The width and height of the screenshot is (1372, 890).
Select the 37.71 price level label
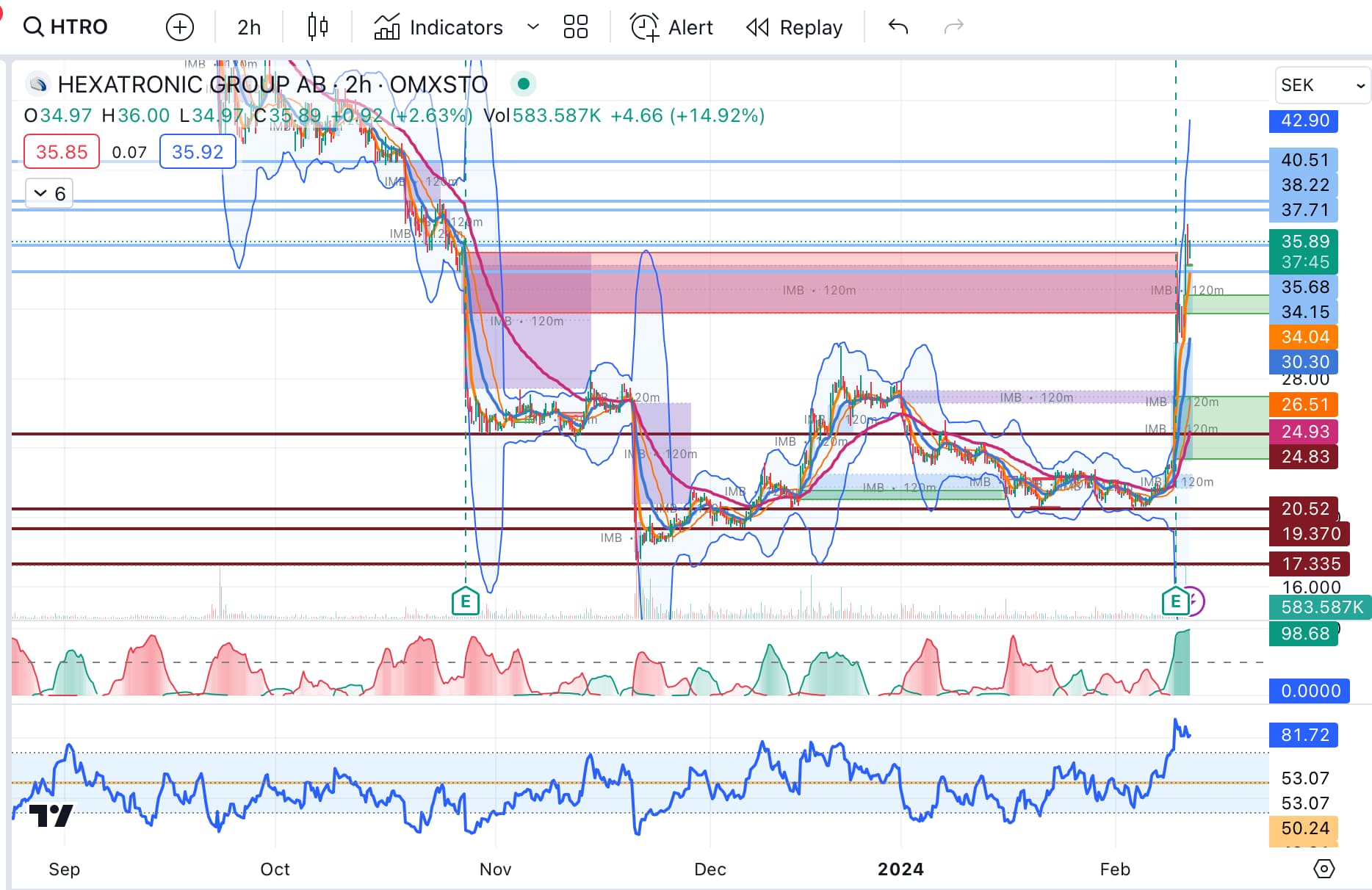(x=1304, y=210)
